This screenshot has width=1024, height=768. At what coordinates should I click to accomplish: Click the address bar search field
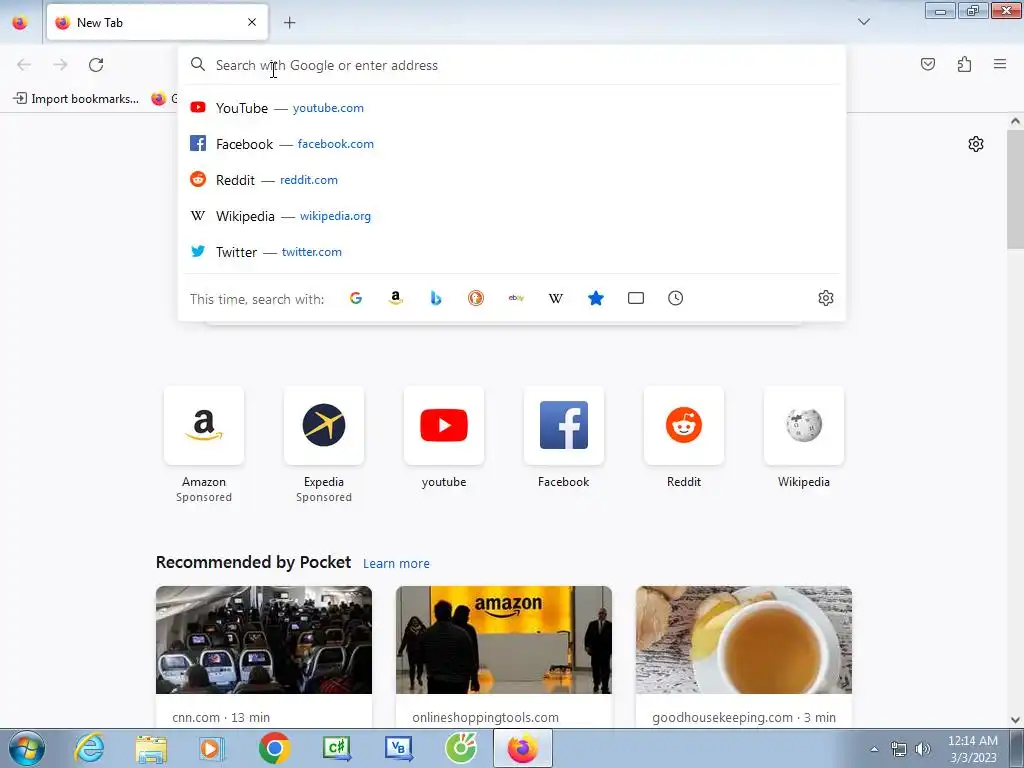[x=511, y=65]
